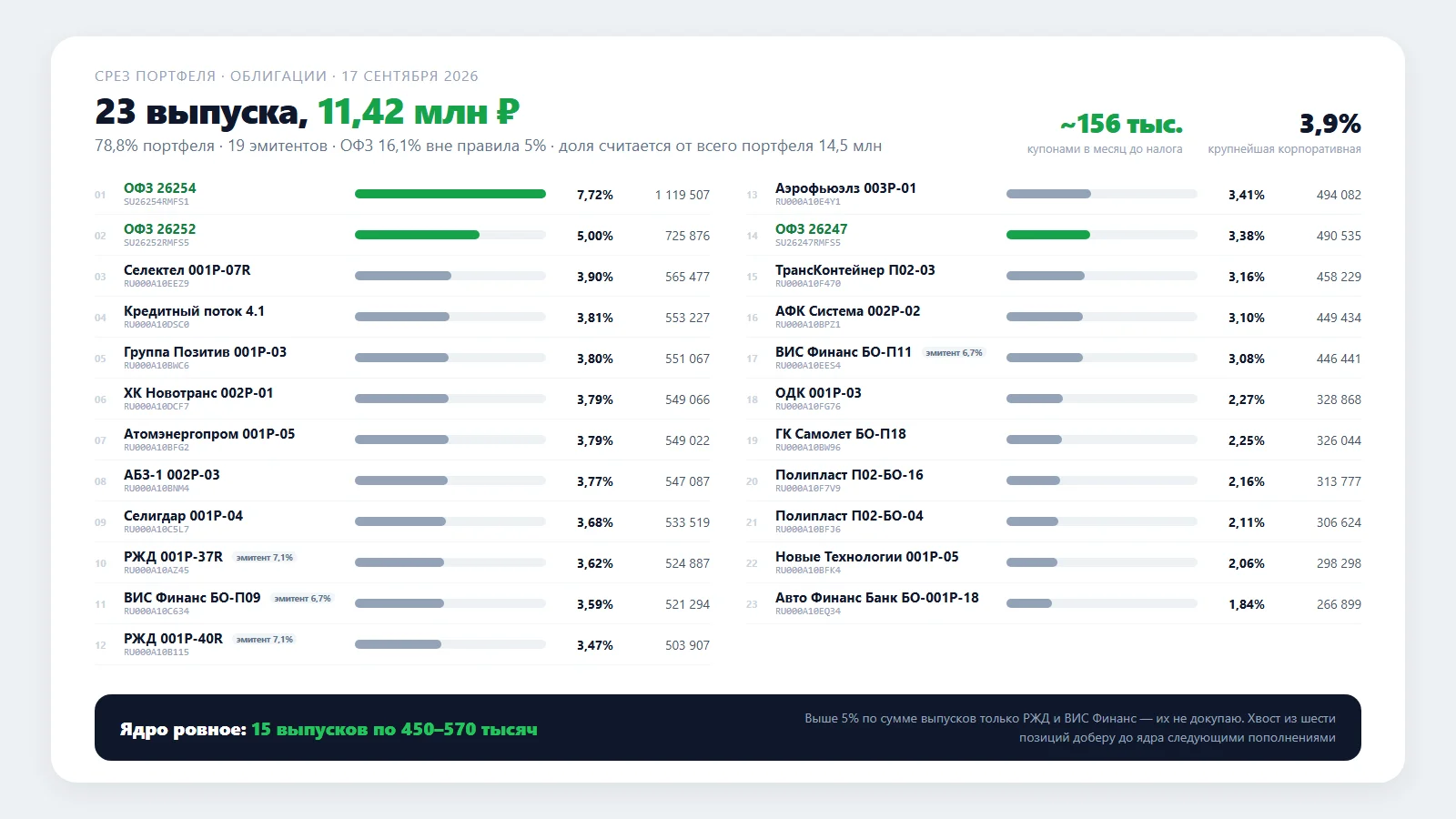Click the 3,81% share value
Screen dimensions: 1456x819
tap(595, 318)
